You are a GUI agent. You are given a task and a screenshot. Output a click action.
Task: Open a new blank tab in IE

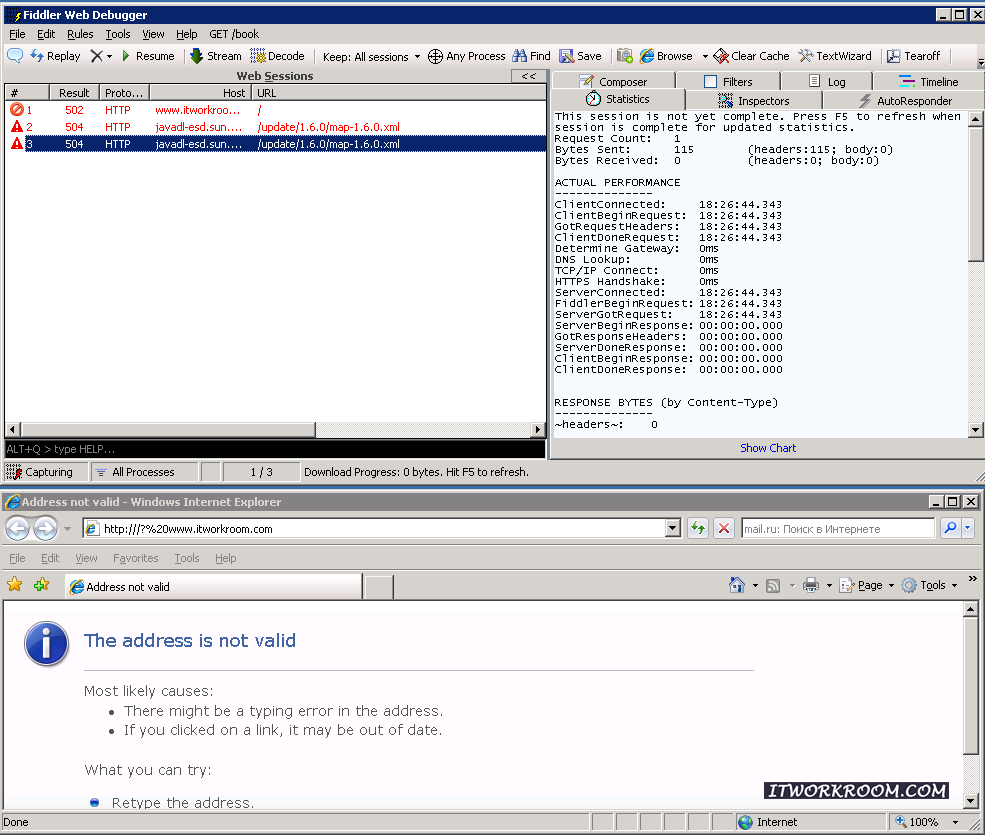(379, 587)
